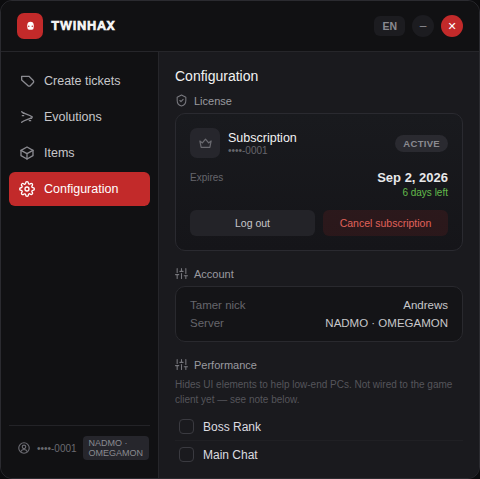Image resolution: width=480 pixels, height=479 pixels.
Task: Click the ACTIVE status badge
Action: pyautogui.click(x=421, y=144)
